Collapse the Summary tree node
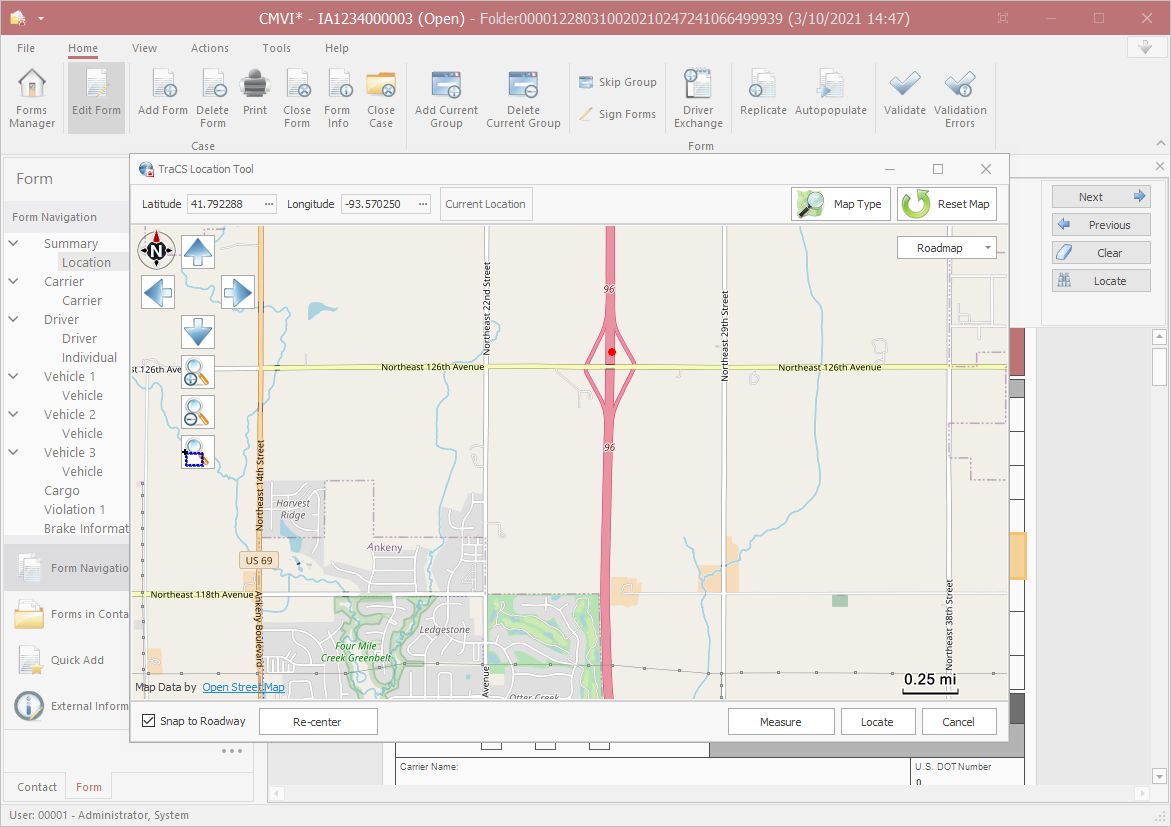 click(14, 243)
